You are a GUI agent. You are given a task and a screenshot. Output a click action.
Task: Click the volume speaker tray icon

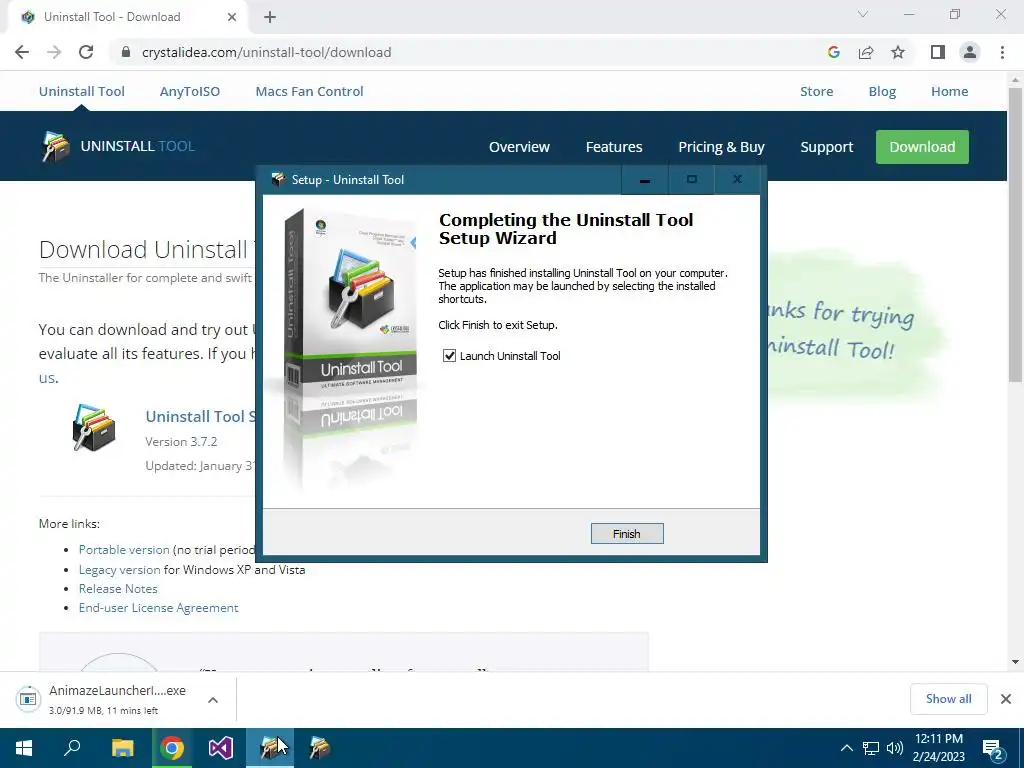point(895,748)
